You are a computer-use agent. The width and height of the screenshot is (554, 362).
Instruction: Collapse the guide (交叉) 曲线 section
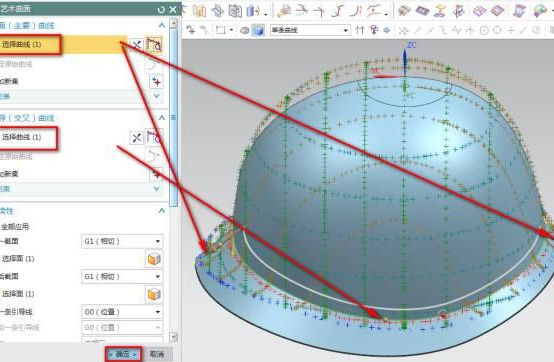(x=161, y=118)
